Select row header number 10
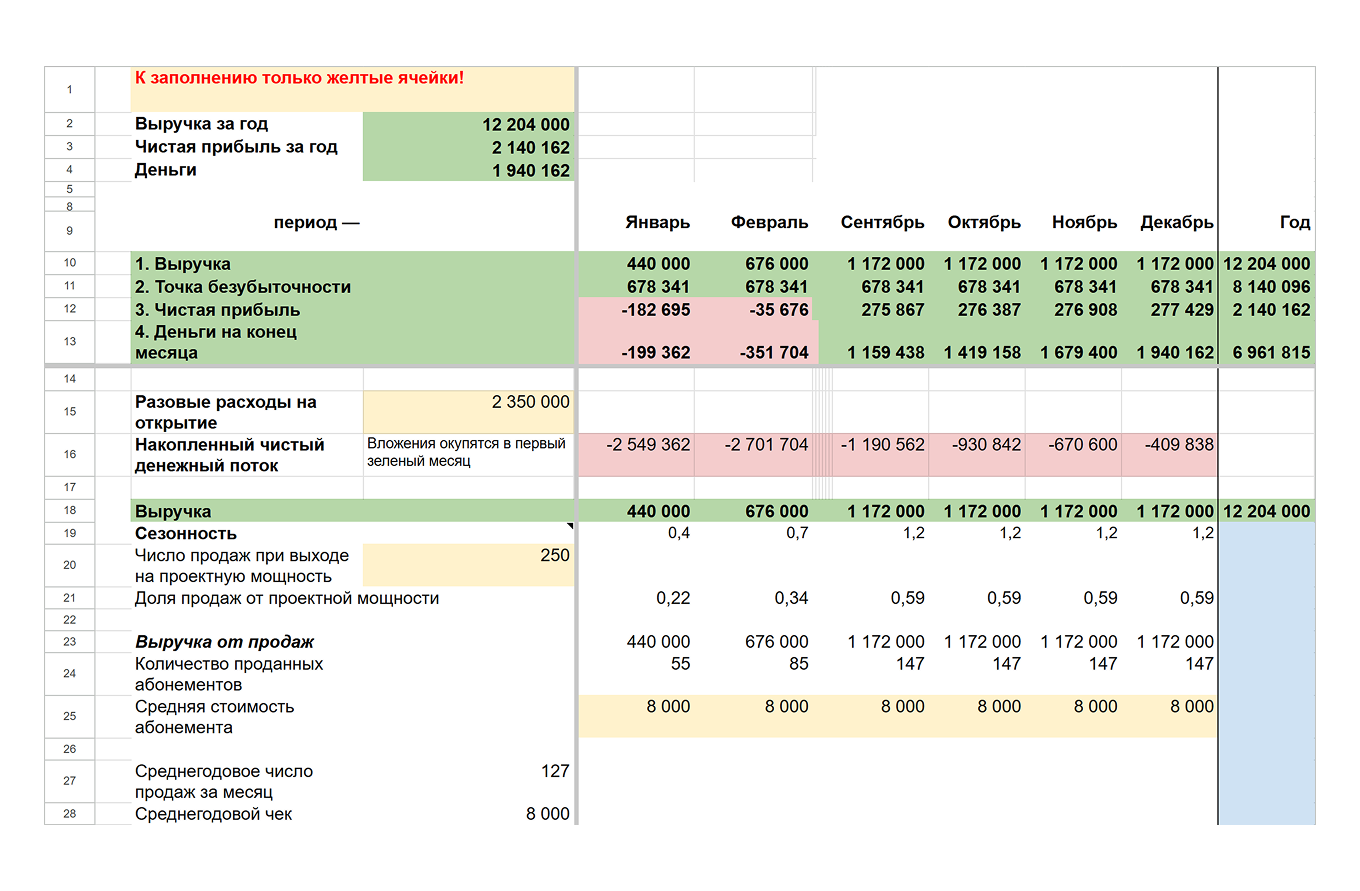 pyautogui.click(x=69, y=264)
